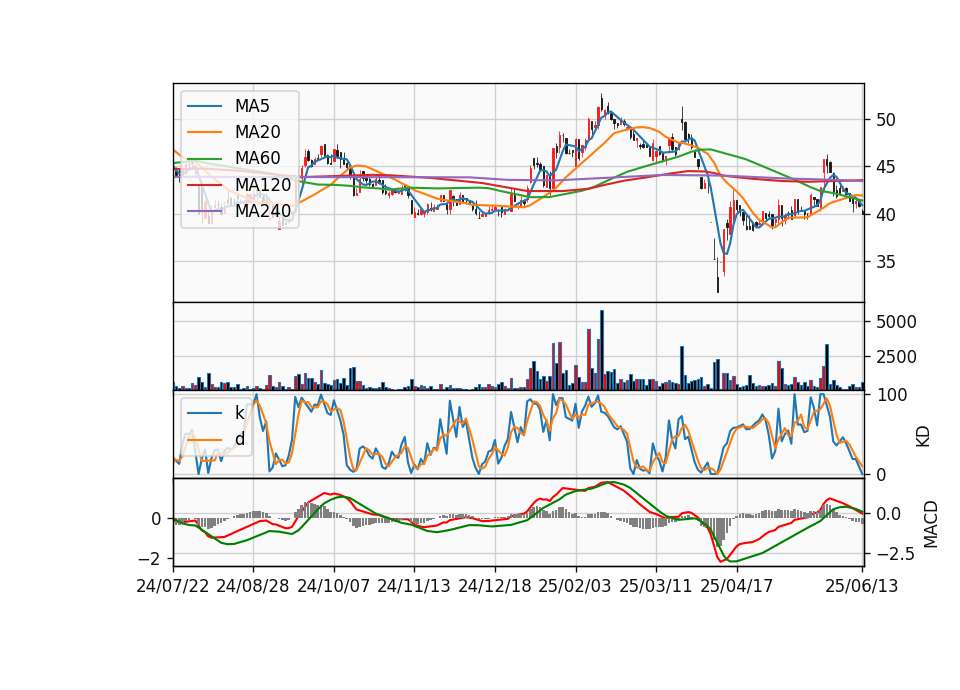This screenshot has width=960, height=690.
Task: Click the 24/08/28 date axis label
Action: point(253,586)
